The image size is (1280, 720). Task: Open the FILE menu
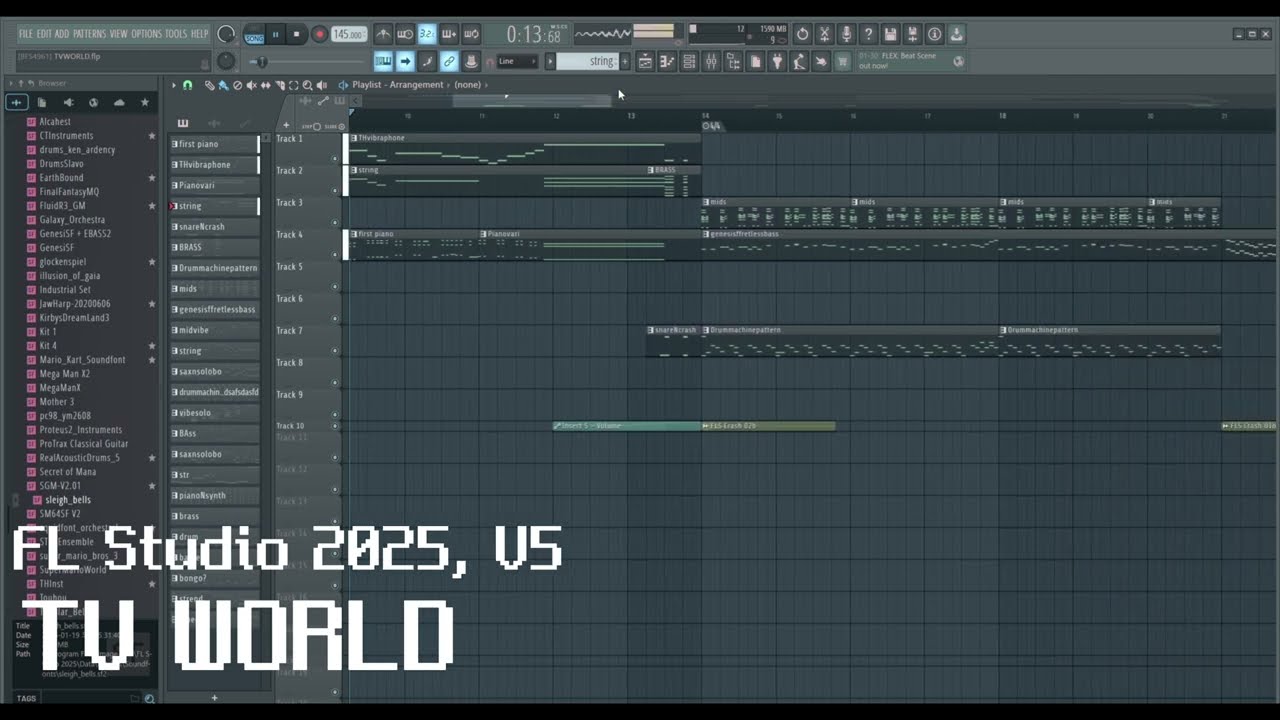coord(25,34)
